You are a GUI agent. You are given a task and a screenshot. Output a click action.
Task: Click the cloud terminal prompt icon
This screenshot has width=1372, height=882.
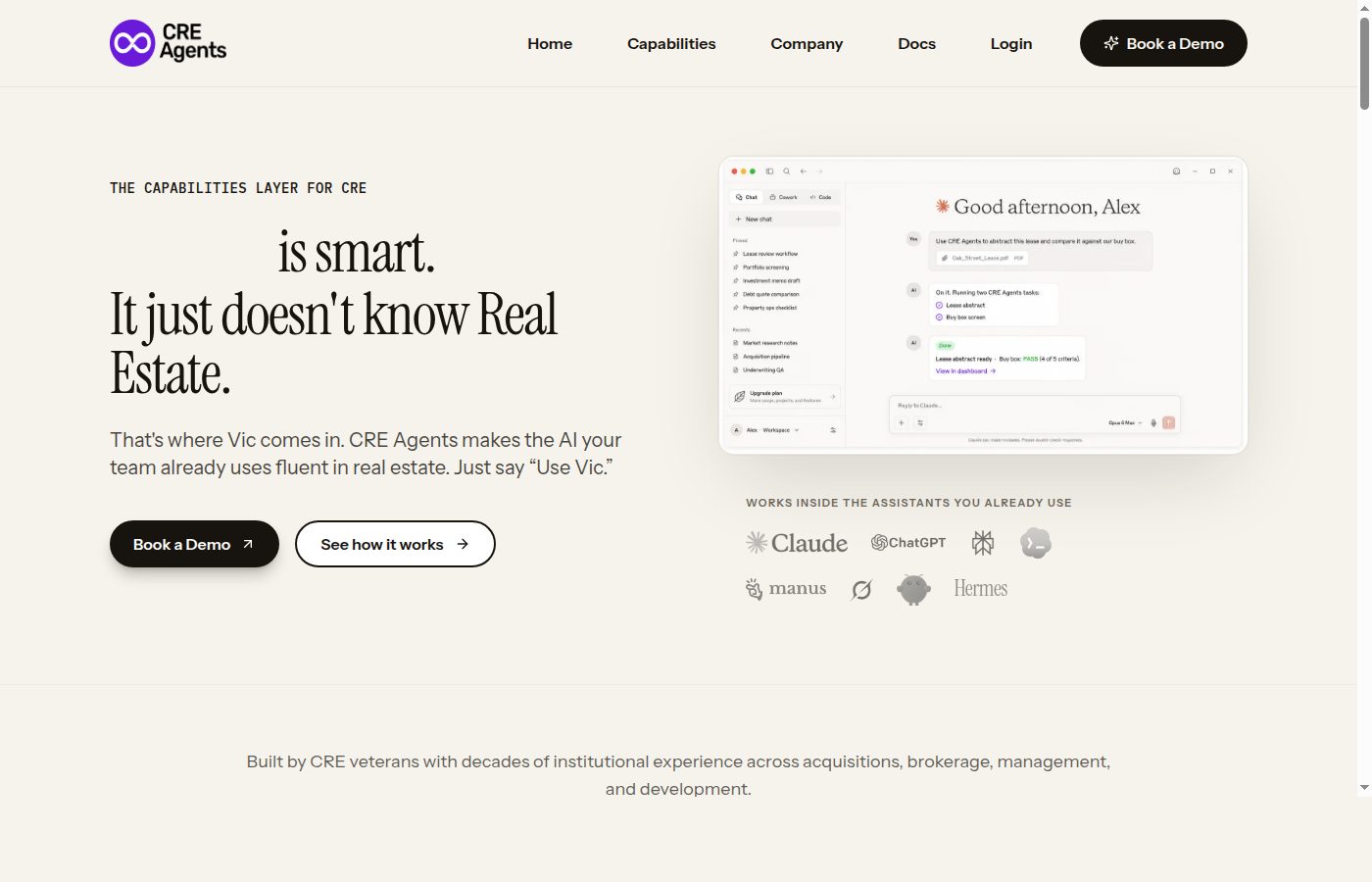1036,543
